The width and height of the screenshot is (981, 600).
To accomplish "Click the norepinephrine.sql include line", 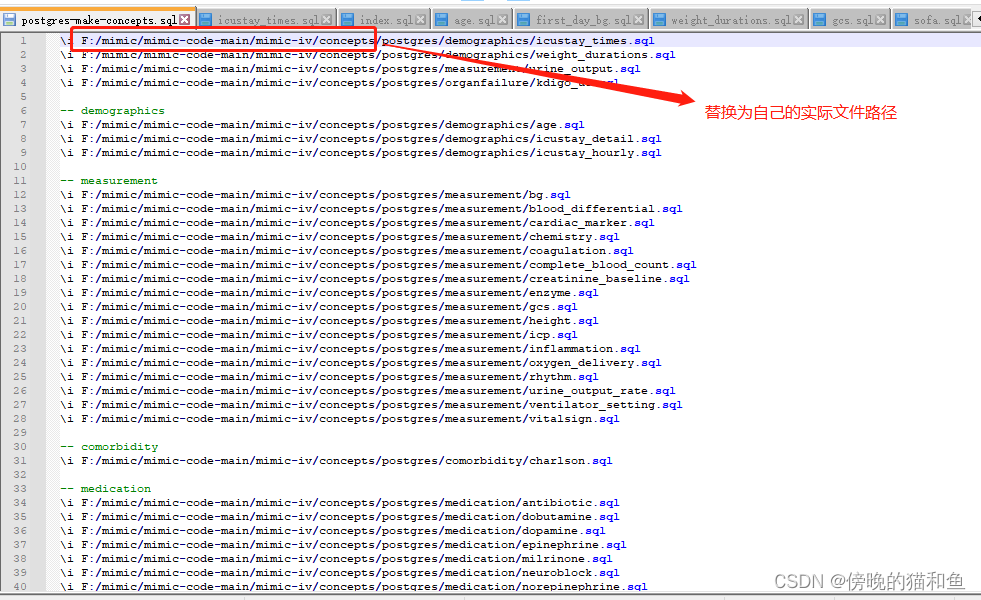I will pos(353,587).
